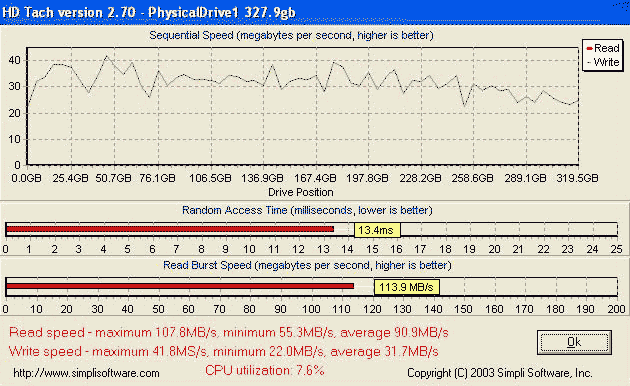Image resolution: width=630 pixels, height=386 pixels.
Task: Select the Read legend entry
Action: tap(603, 48)
